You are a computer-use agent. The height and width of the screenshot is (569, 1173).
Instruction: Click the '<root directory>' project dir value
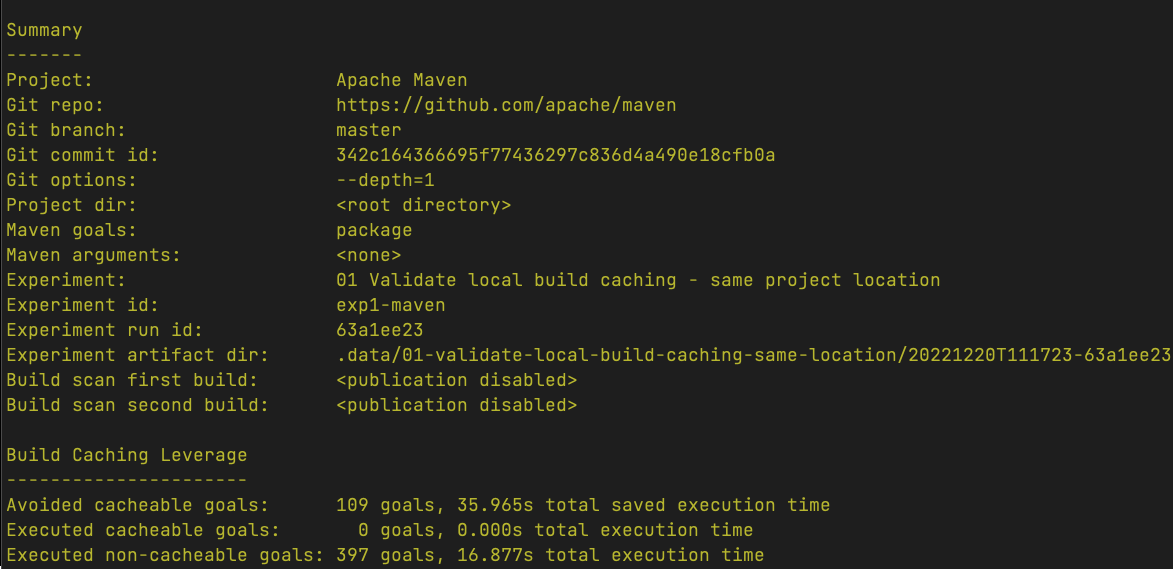424,205
